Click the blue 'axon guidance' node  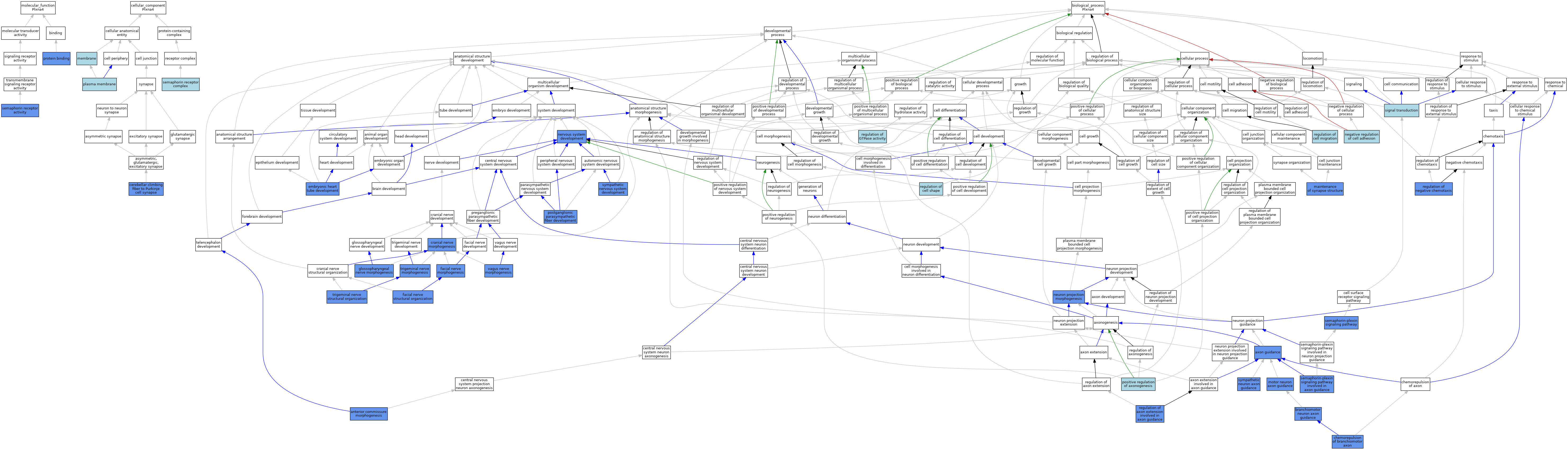[1268, 352]
